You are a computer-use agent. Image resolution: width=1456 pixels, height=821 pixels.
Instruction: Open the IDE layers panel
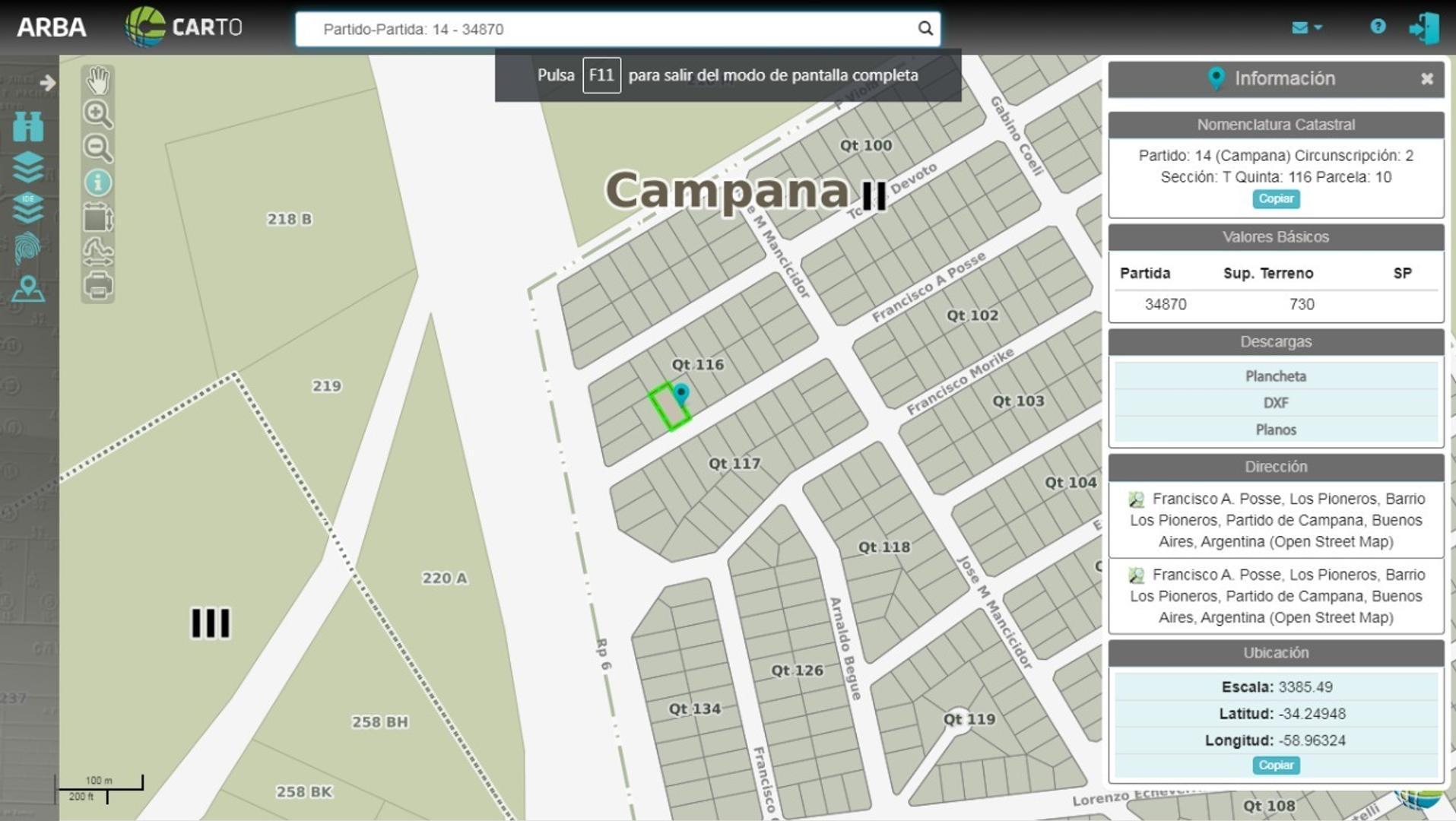click(28, 208)
